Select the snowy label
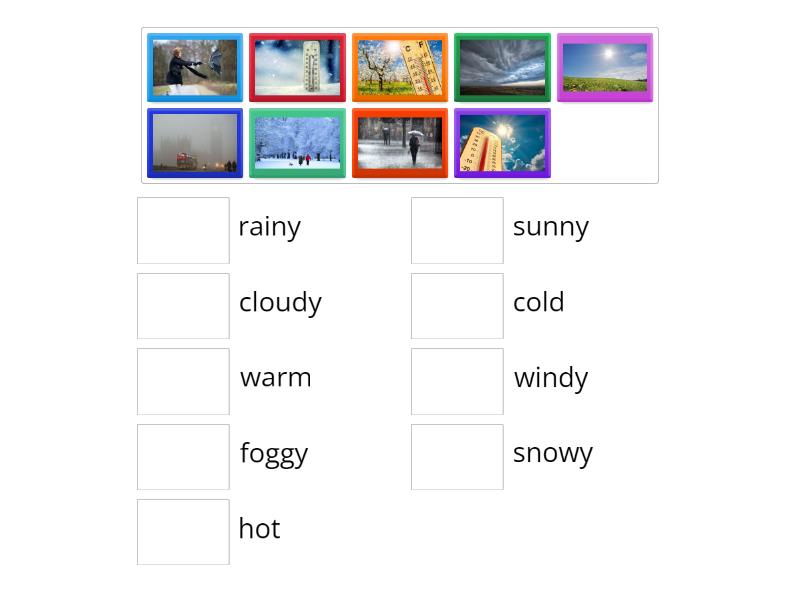800x600 pixels. click(552, 453)
